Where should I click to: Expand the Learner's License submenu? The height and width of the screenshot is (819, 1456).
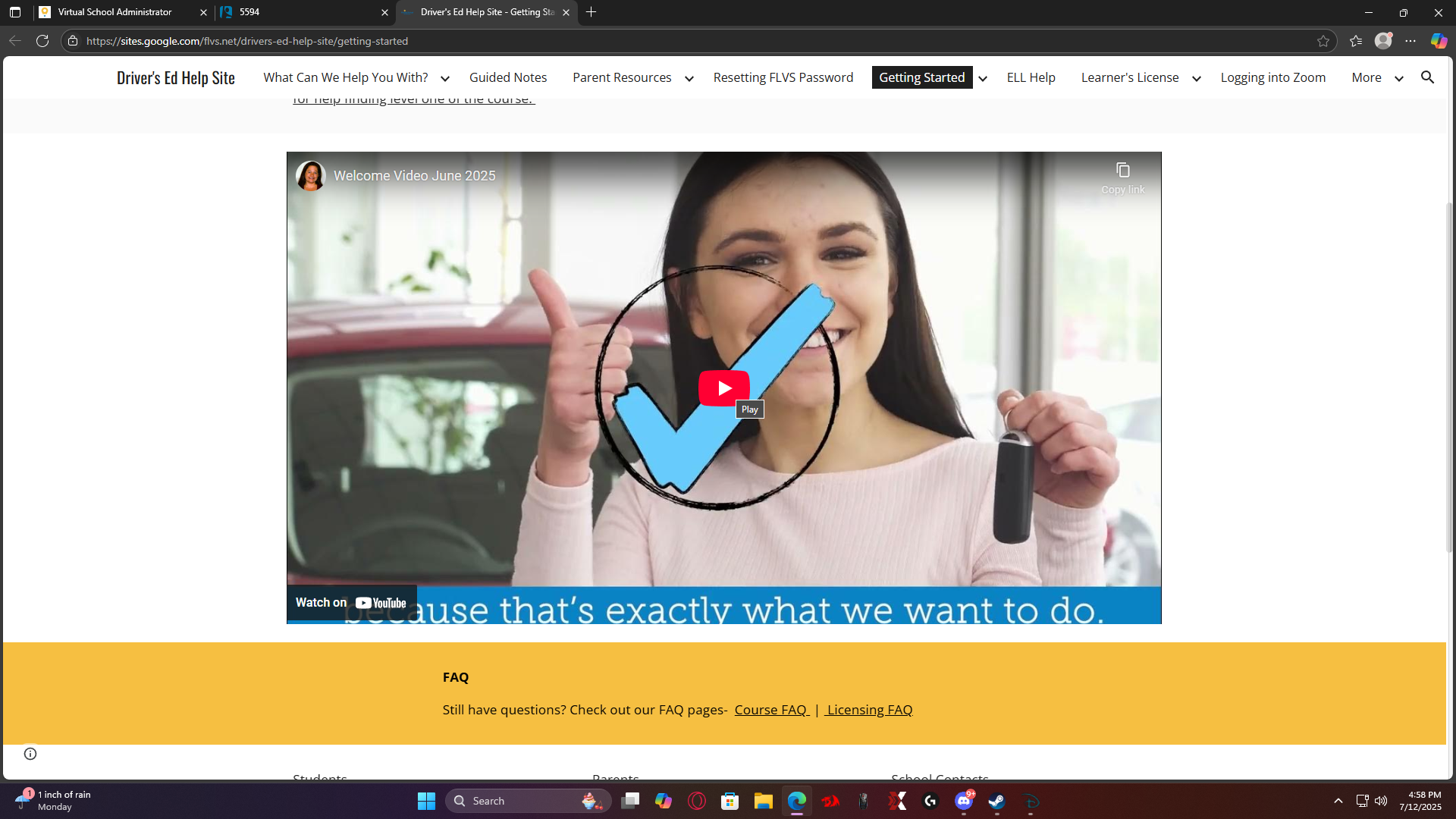tap(1196, 78)
